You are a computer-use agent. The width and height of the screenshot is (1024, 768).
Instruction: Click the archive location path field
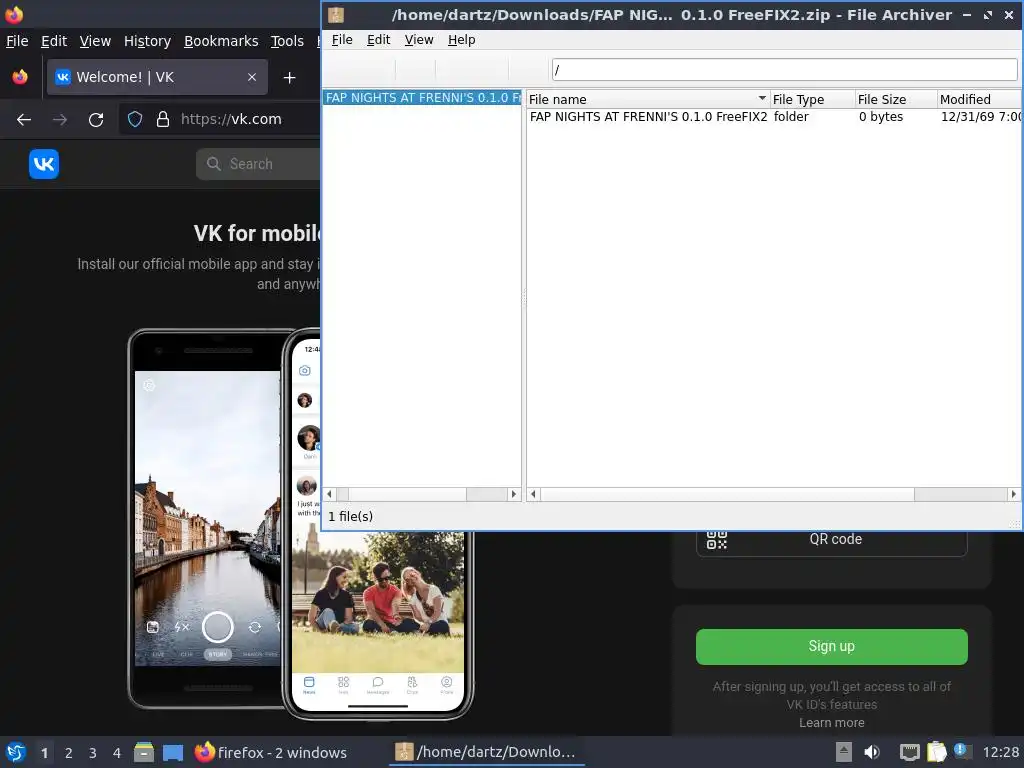pos(784,69)
